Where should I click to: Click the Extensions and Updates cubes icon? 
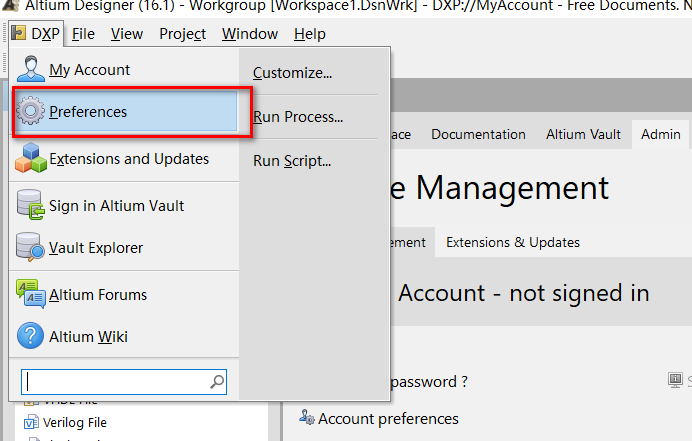[x=30, y=158]
